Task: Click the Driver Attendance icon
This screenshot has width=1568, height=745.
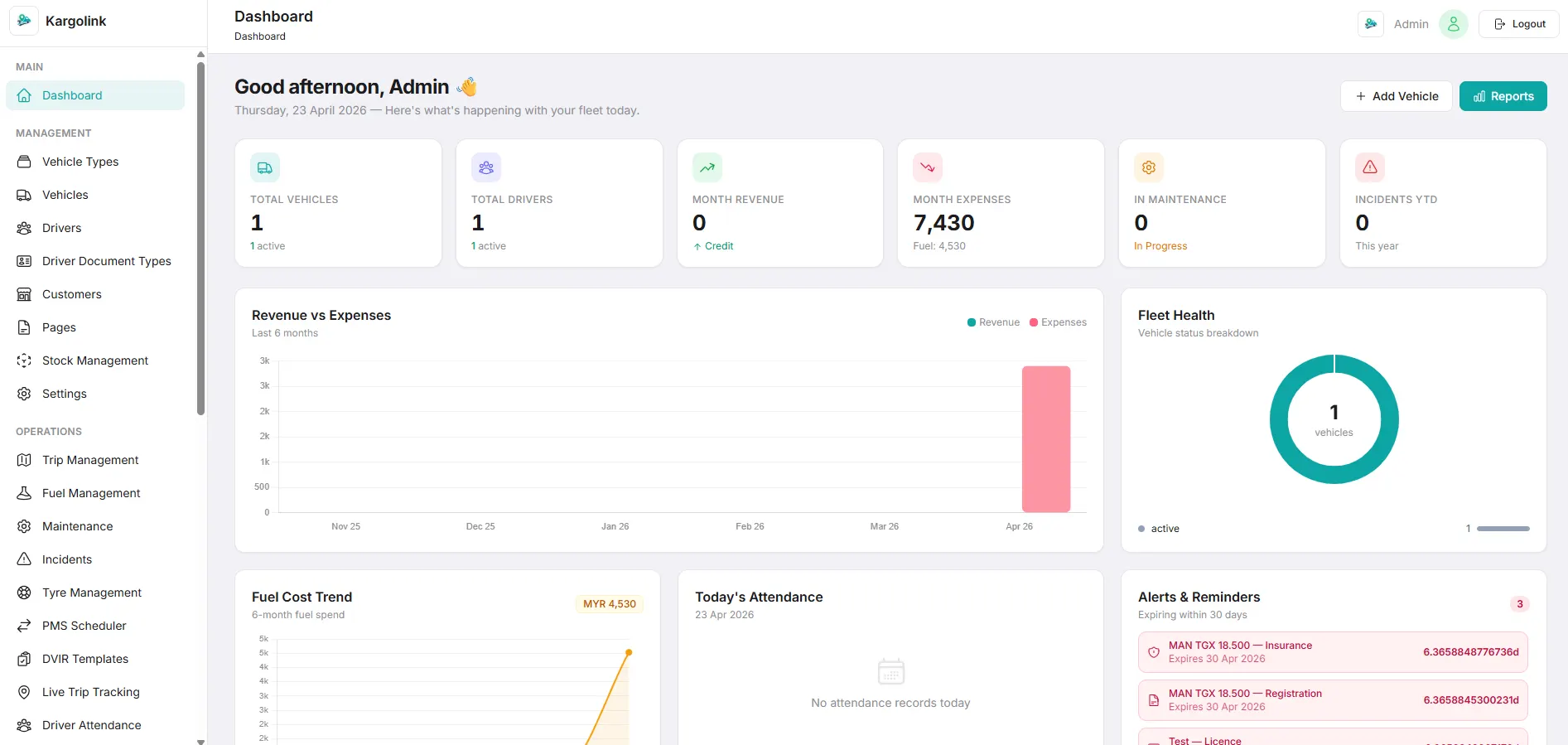Action: click(24, 725)
